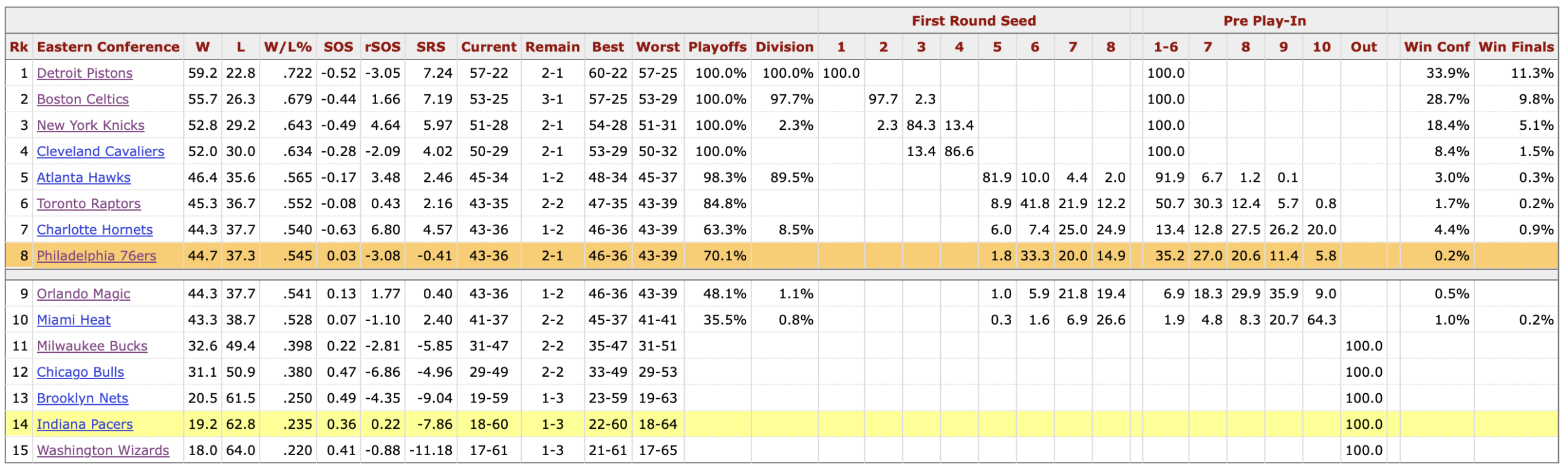Click the Eastern Conference column header
The width and height of the screenshot is (1568, 471).
(108, 47)
